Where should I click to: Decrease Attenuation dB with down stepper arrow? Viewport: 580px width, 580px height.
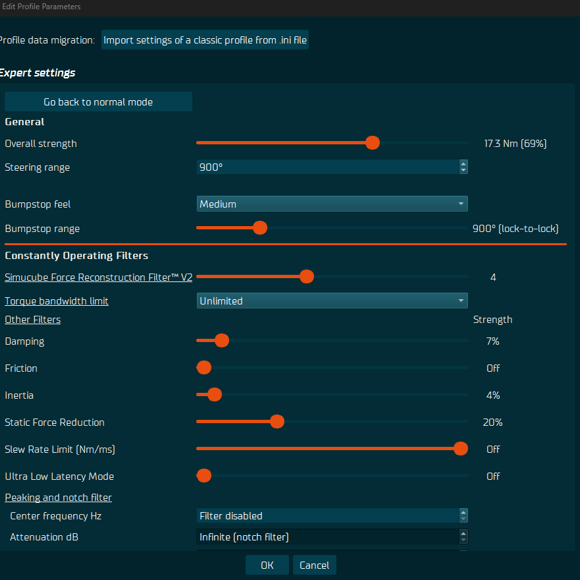point(463,540)
